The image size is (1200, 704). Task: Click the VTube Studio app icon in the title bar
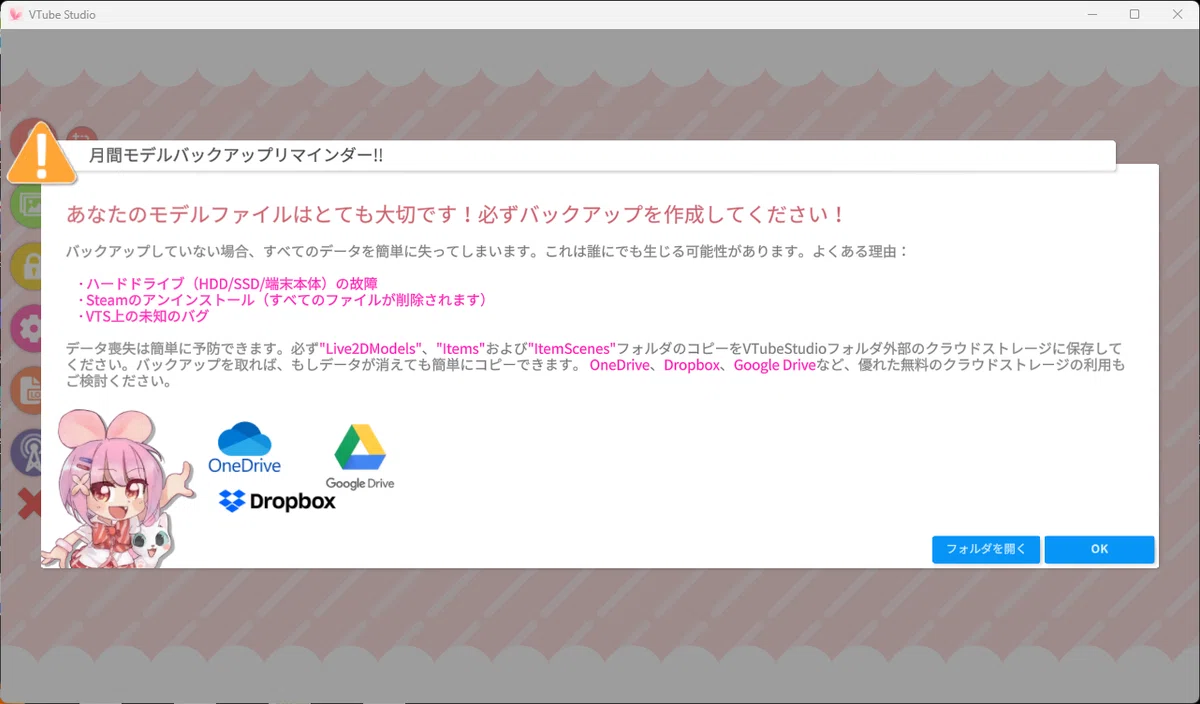click(15, 14)
